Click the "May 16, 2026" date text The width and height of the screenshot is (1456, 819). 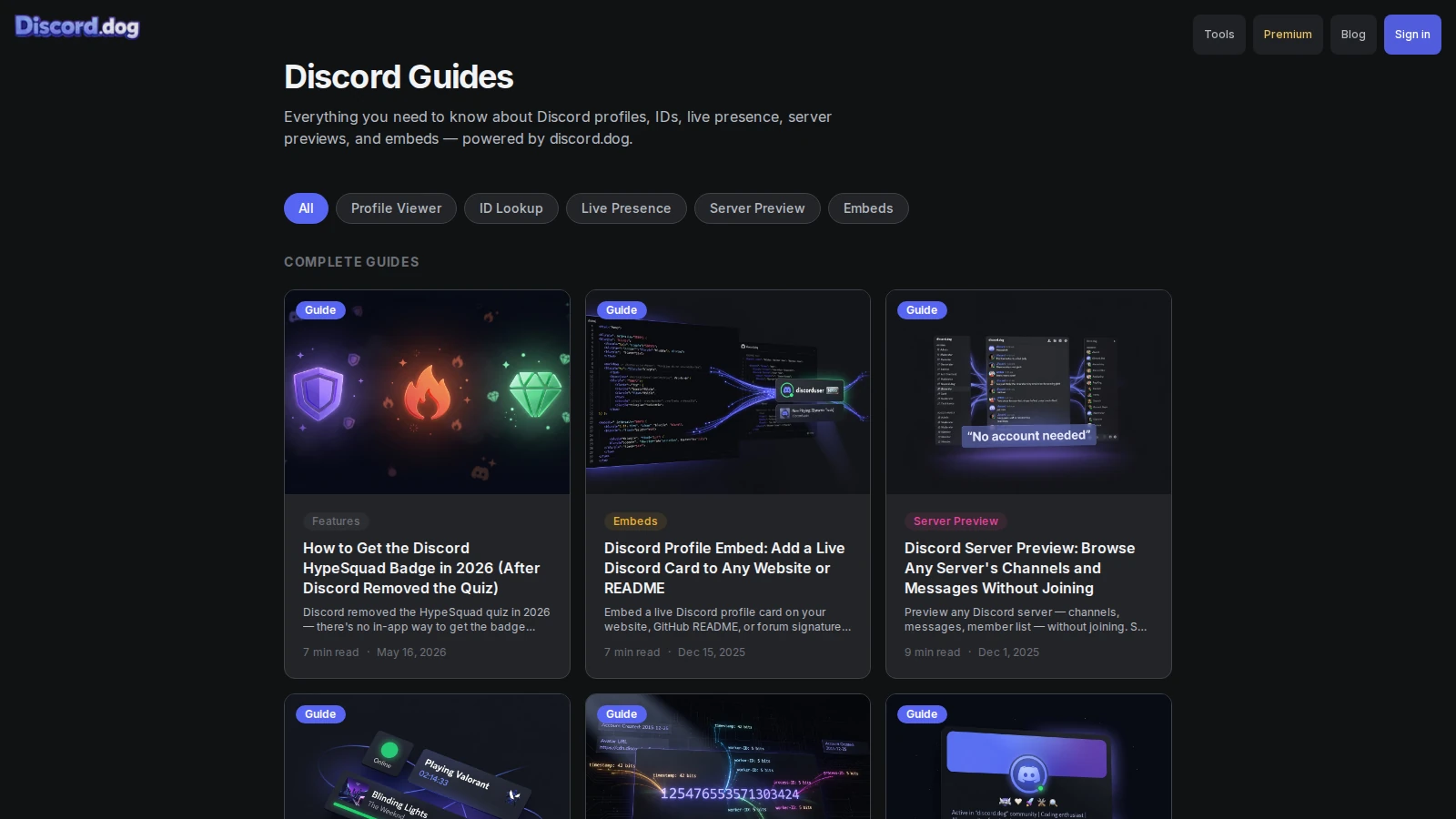pos(411,652)
